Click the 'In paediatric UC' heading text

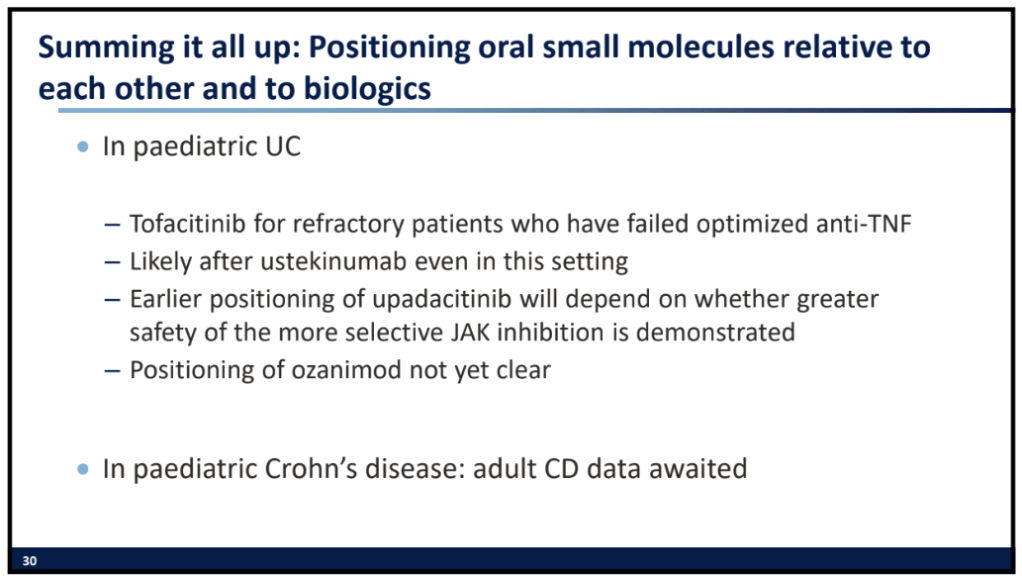[x=201, y=147]
